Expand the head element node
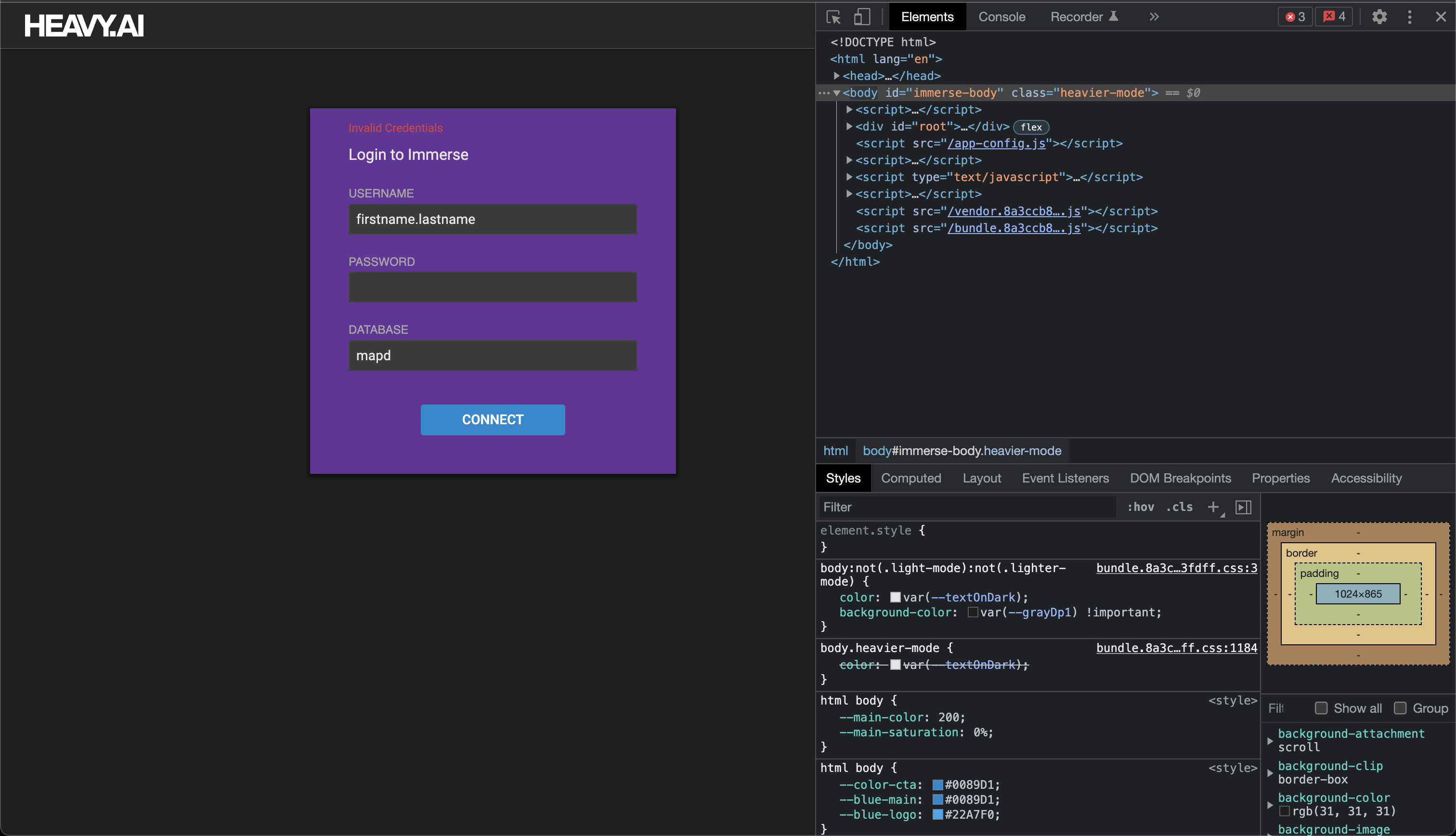 pyautogui.click(x=837, y=76)
